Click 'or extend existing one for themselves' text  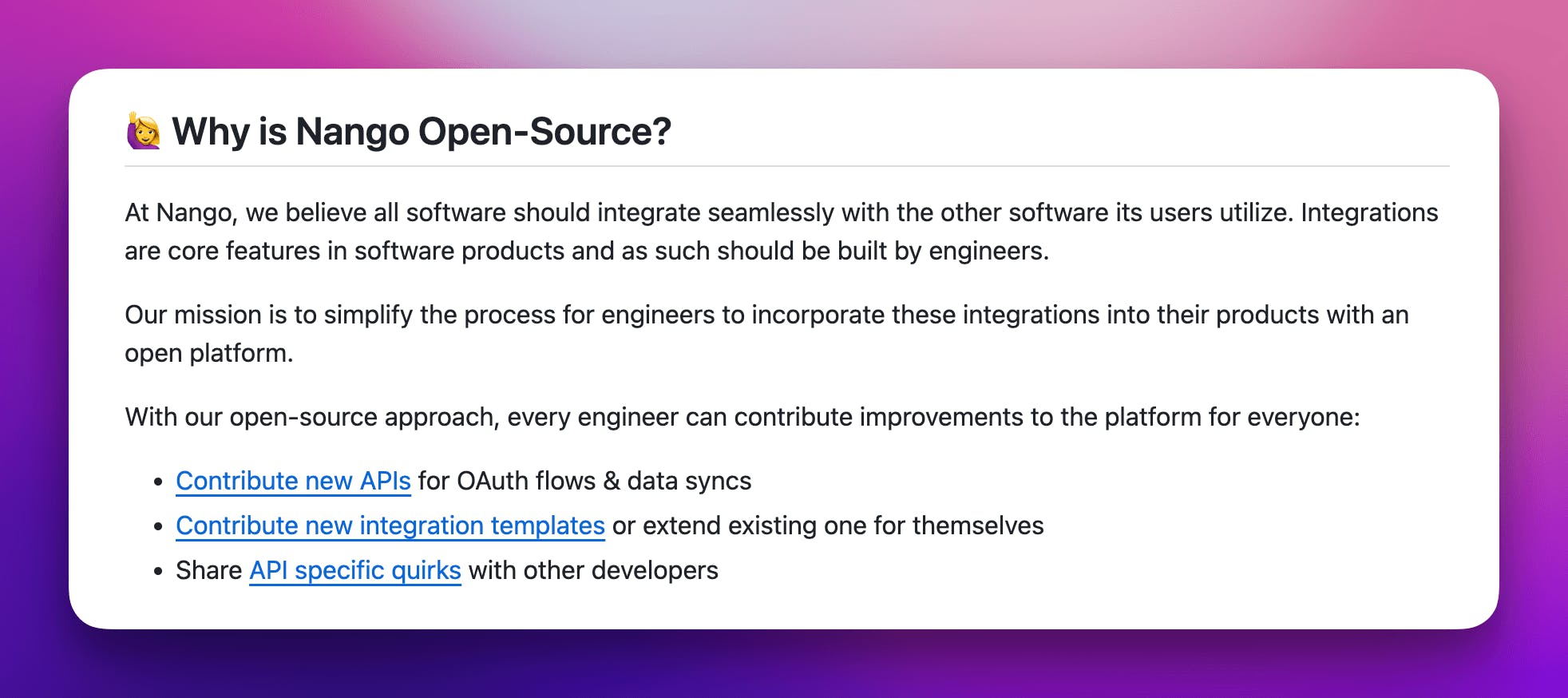click(827, 525)
